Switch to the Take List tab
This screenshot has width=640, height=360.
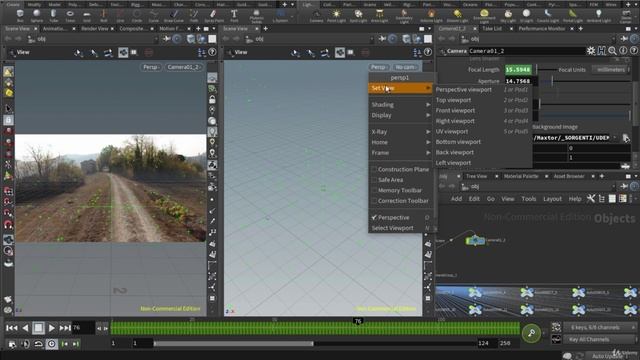click(x=492, y=29)
